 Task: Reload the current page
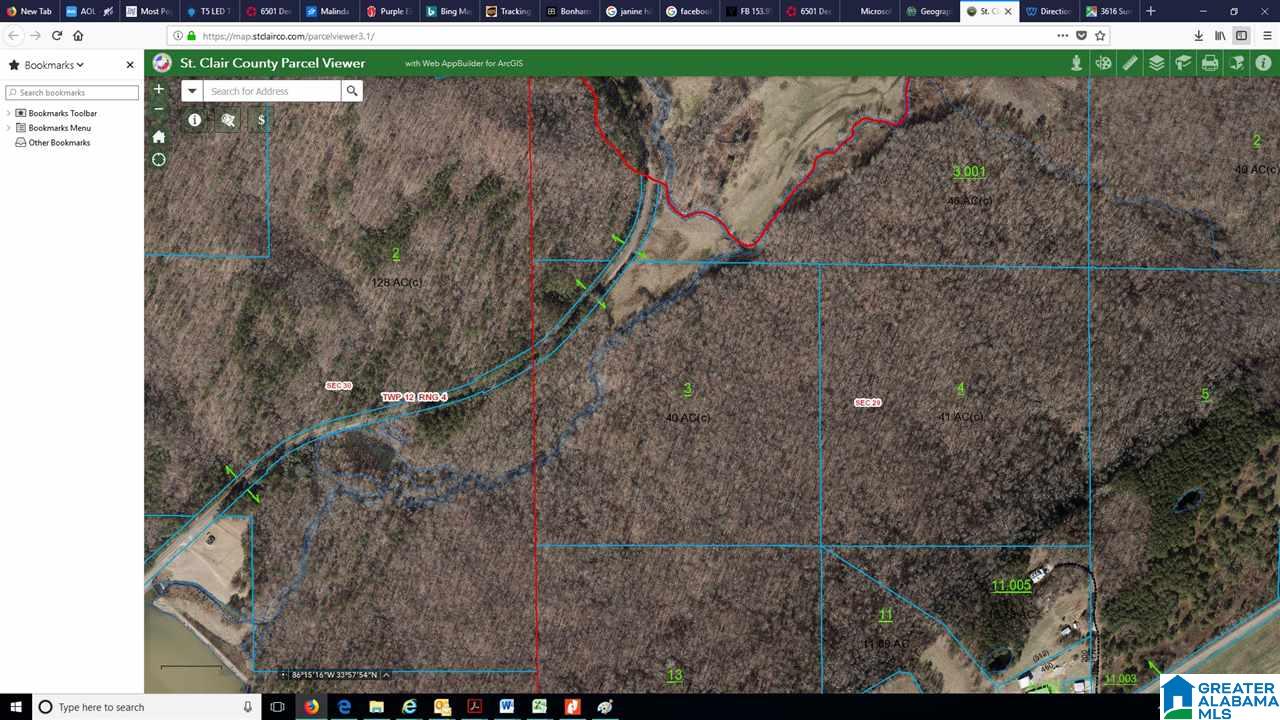(x=57, y=35)
